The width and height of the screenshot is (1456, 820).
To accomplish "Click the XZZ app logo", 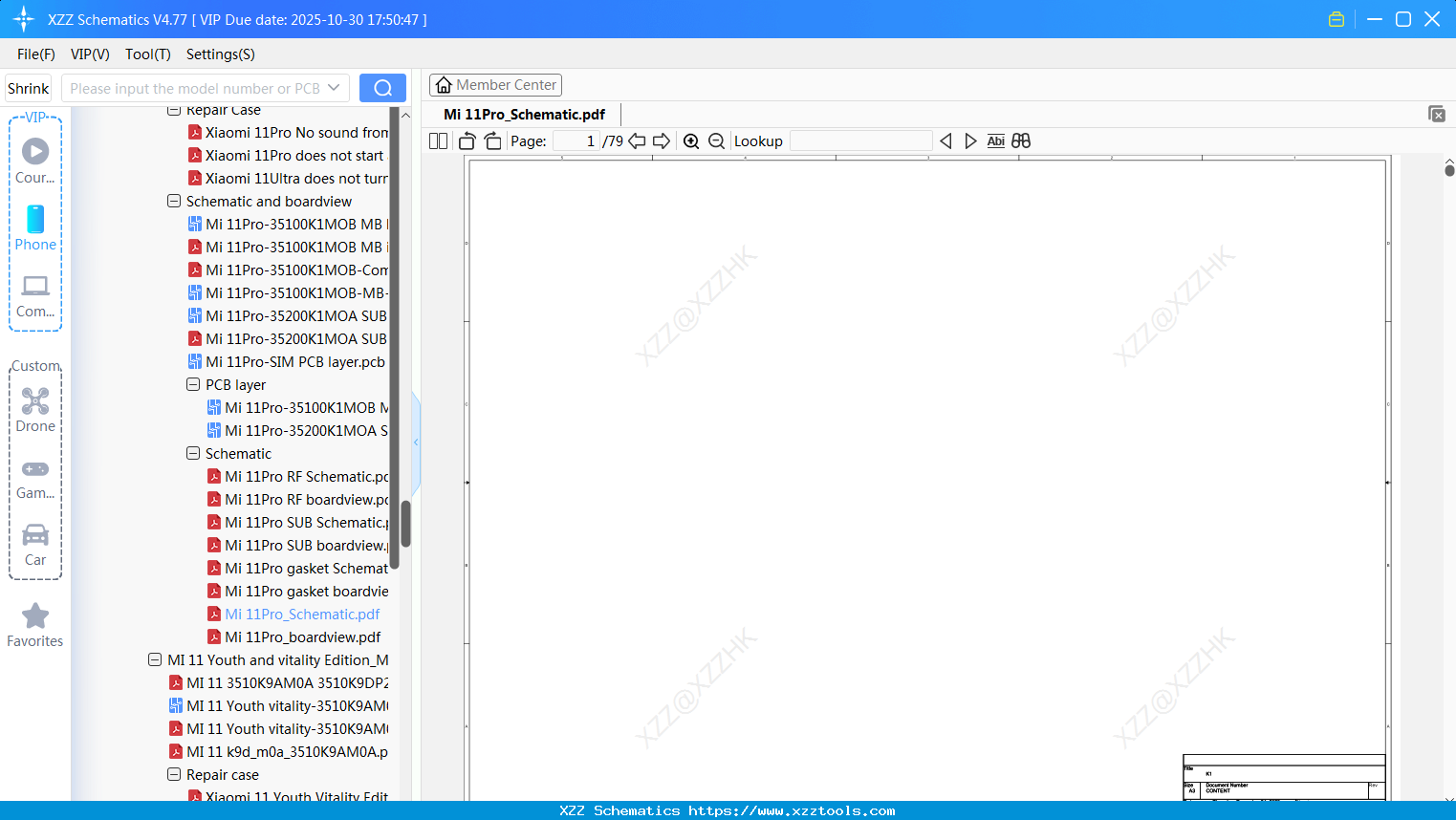I will point(24,19).
